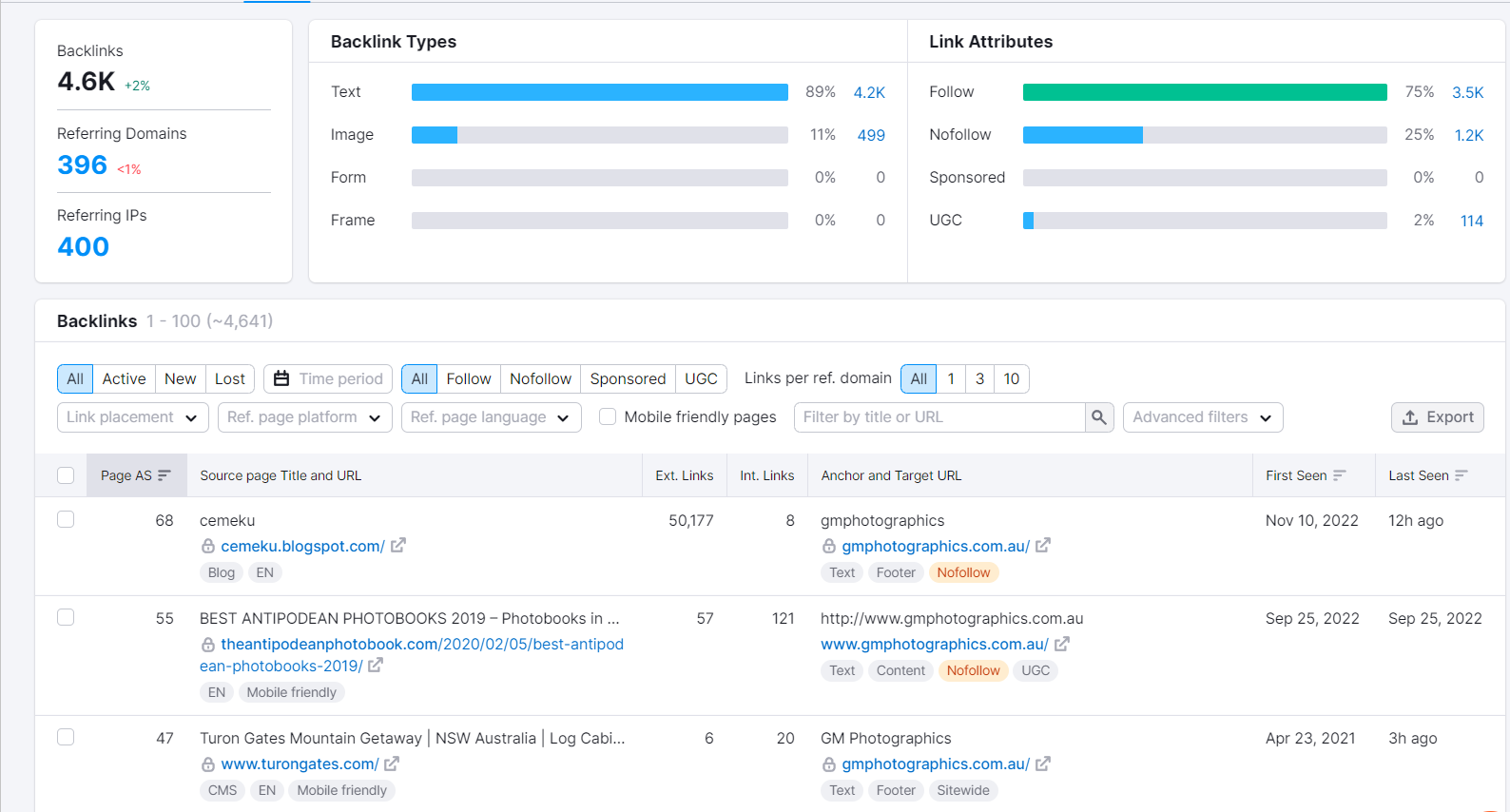Select the Follow attribute filter
The height and width of the screenshot is (812, 1510).
(469, 378)
